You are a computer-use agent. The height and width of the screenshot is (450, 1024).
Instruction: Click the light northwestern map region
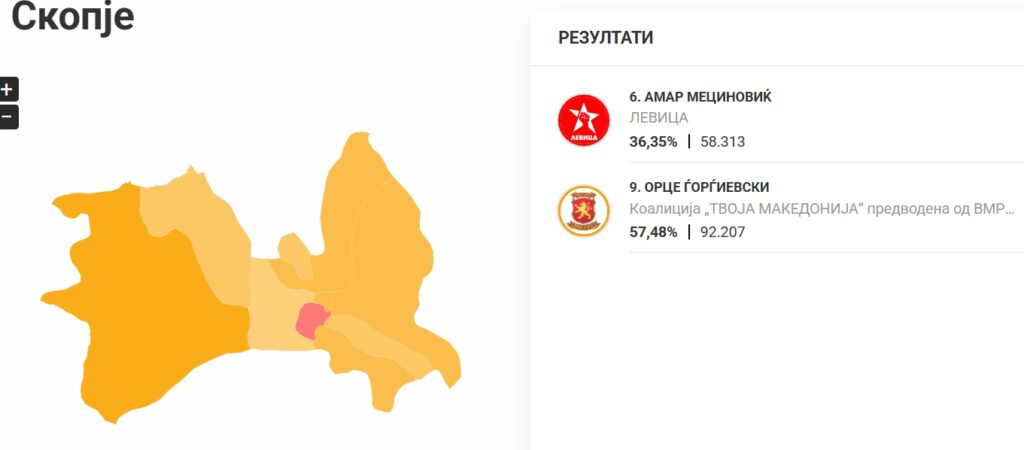[x=195, y=225]
